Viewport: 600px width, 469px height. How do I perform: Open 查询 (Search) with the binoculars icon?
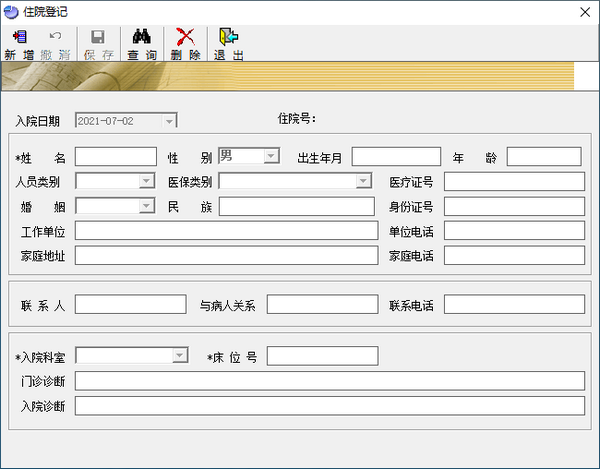[x=141, y=38]
